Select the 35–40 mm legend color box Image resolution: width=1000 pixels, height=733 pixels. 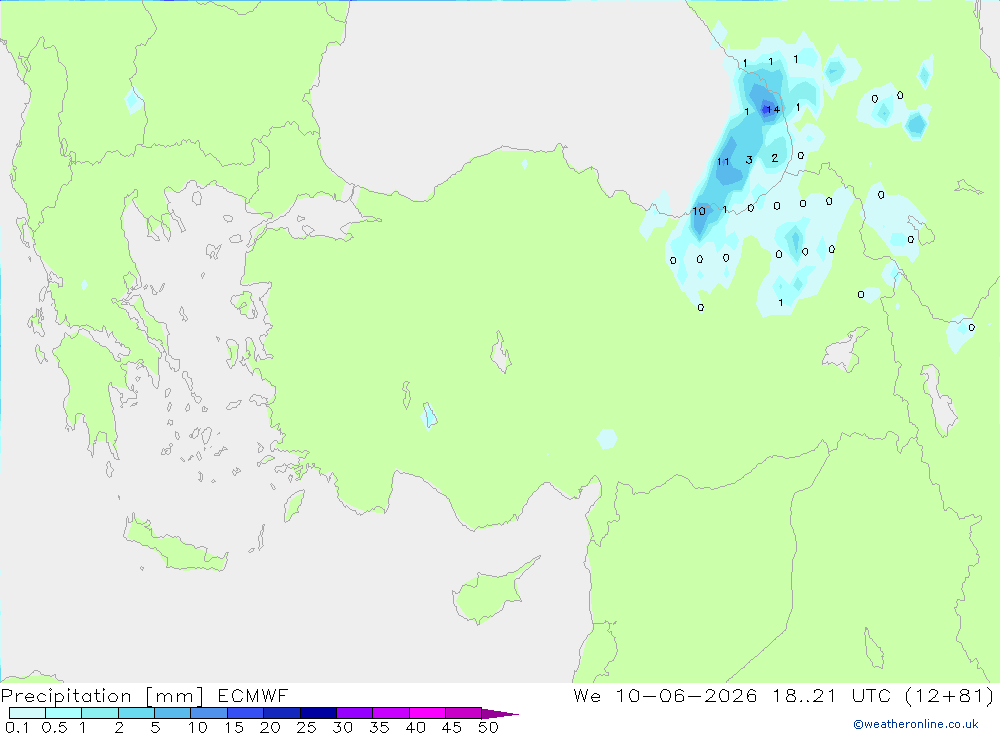pos(390,713)
